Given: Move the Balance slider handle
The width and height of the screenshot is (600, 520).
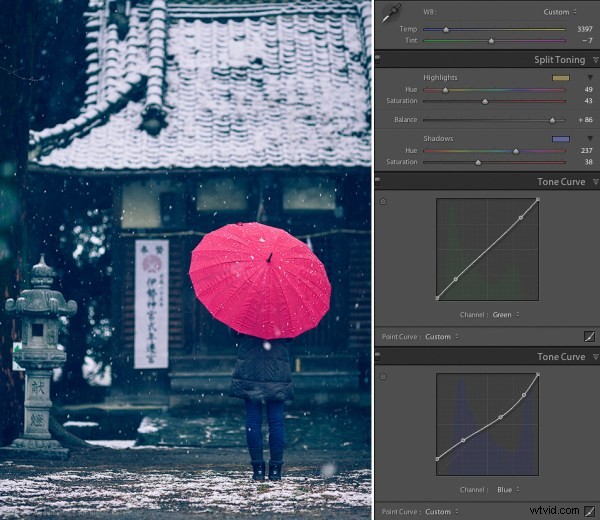Looking at the screenshot, I should click(x=552, y=121).
